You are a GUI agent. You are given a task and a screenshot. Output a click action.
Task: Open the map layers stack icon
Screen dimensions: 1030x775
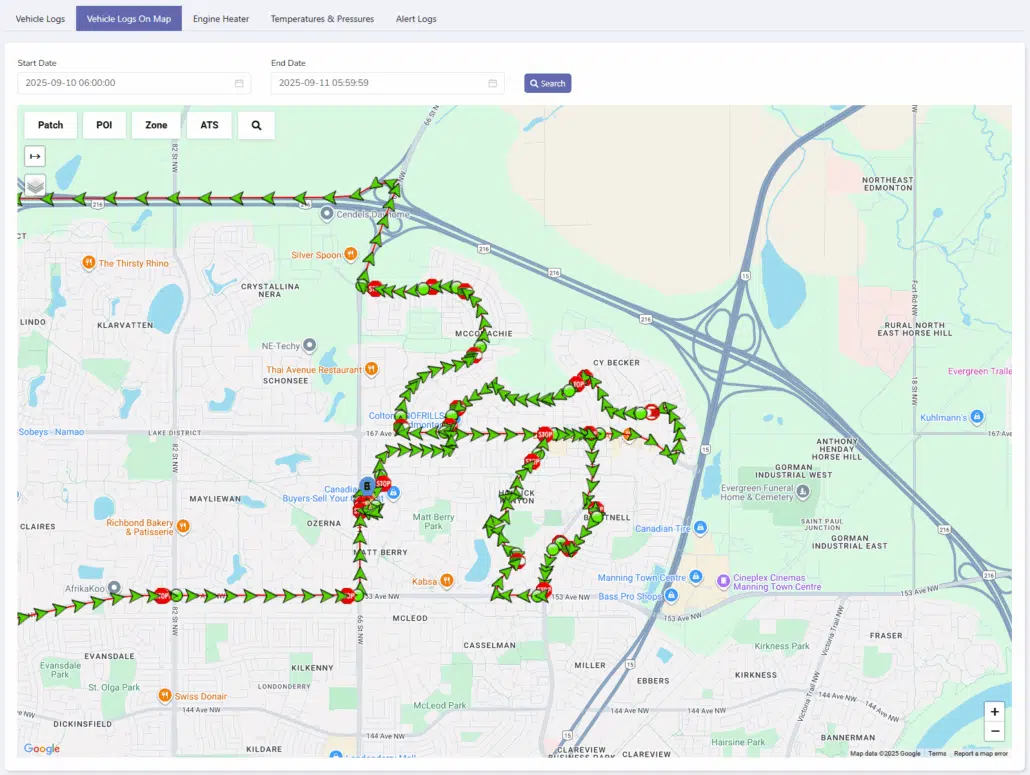35,185
